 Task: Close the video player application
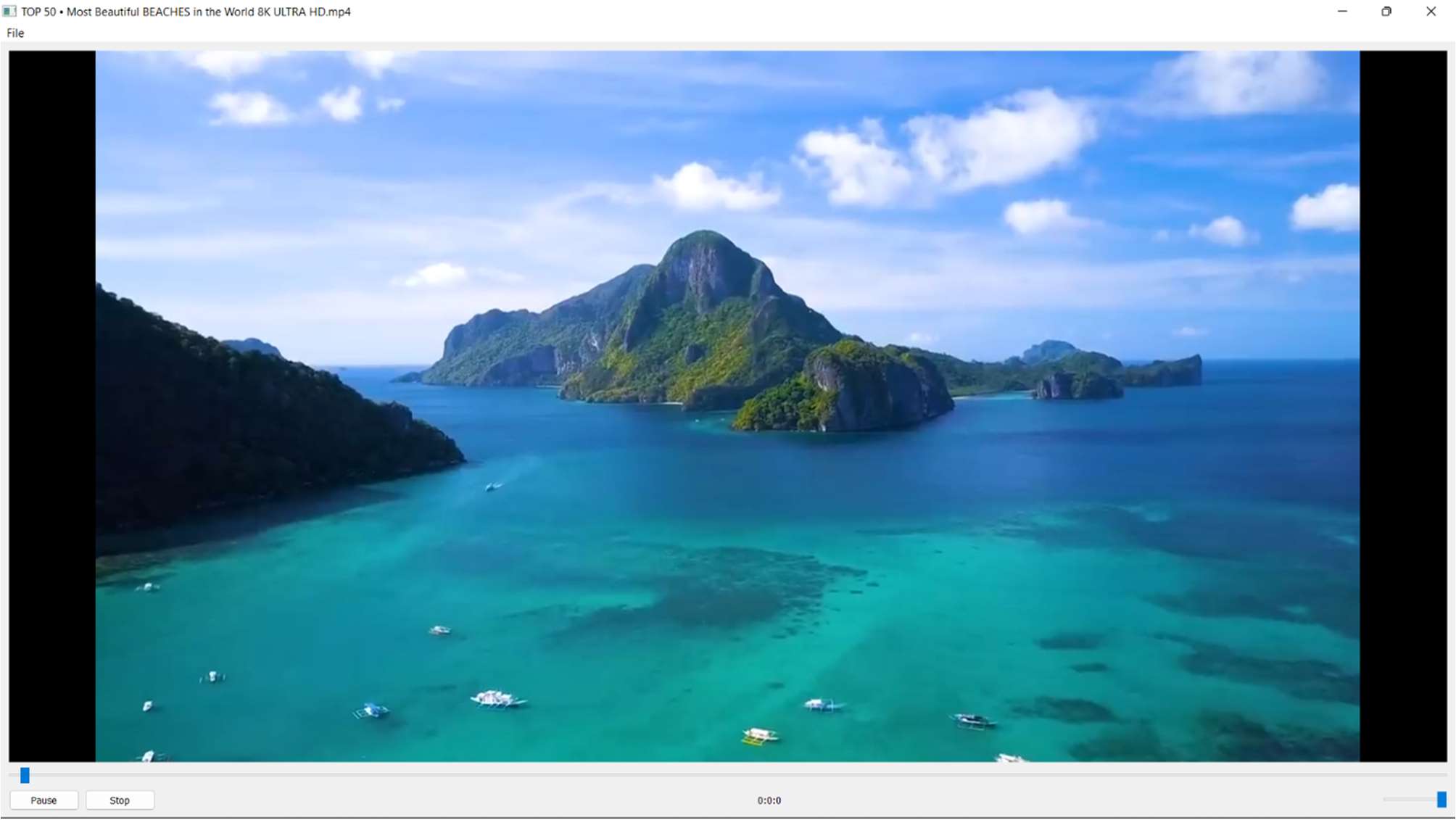tap(1430, 12)
